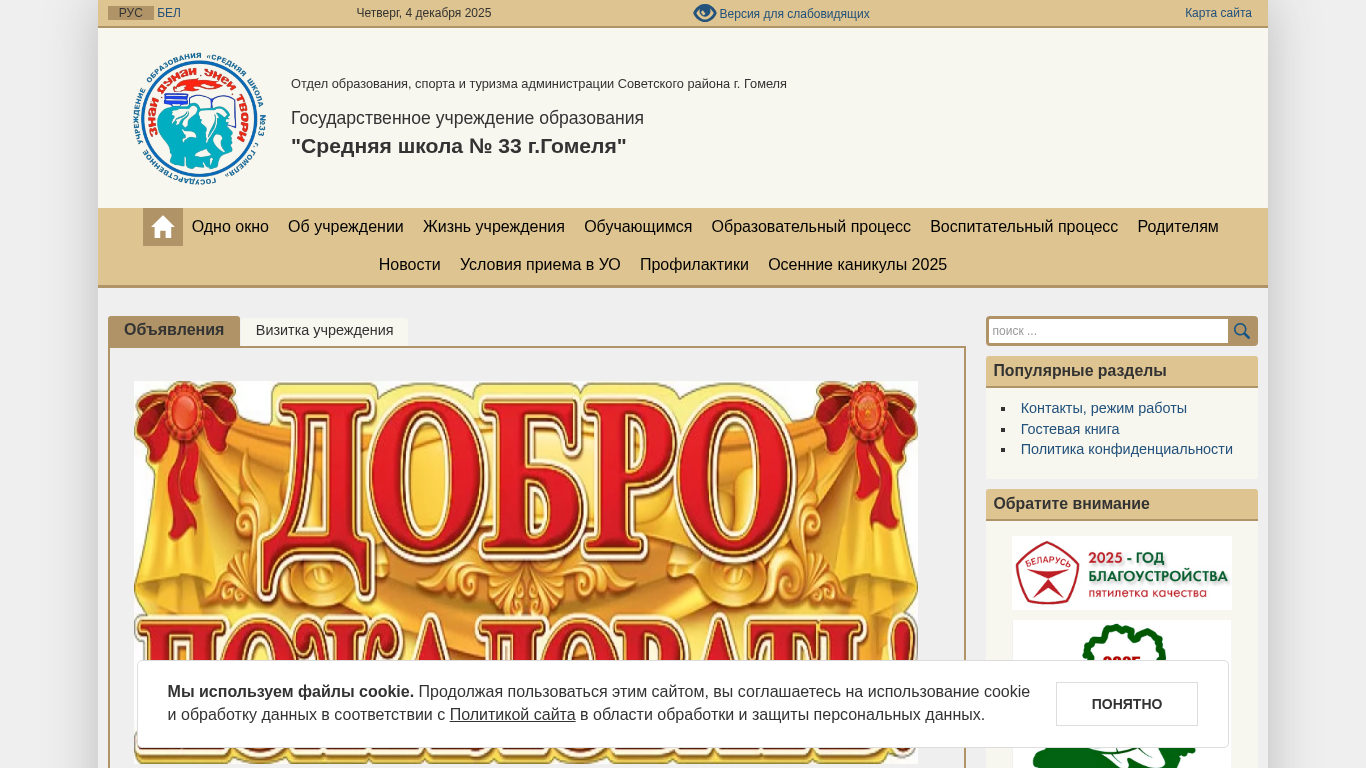Open the Новости menu item
The height and width of the screenshot is (768, 1366).
[x=410, y=265]
